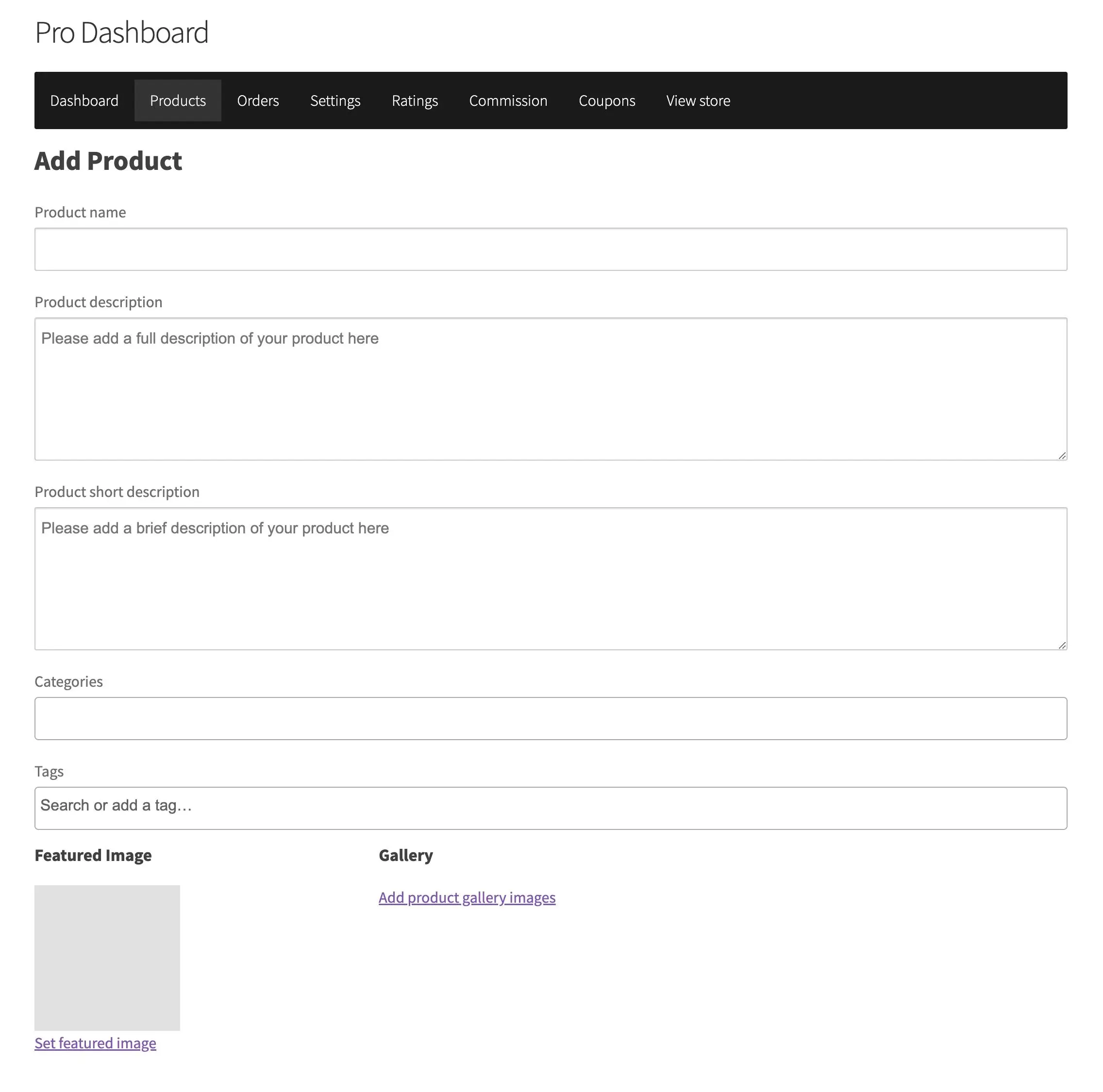Click Add product gallery images link

point(467,898)
